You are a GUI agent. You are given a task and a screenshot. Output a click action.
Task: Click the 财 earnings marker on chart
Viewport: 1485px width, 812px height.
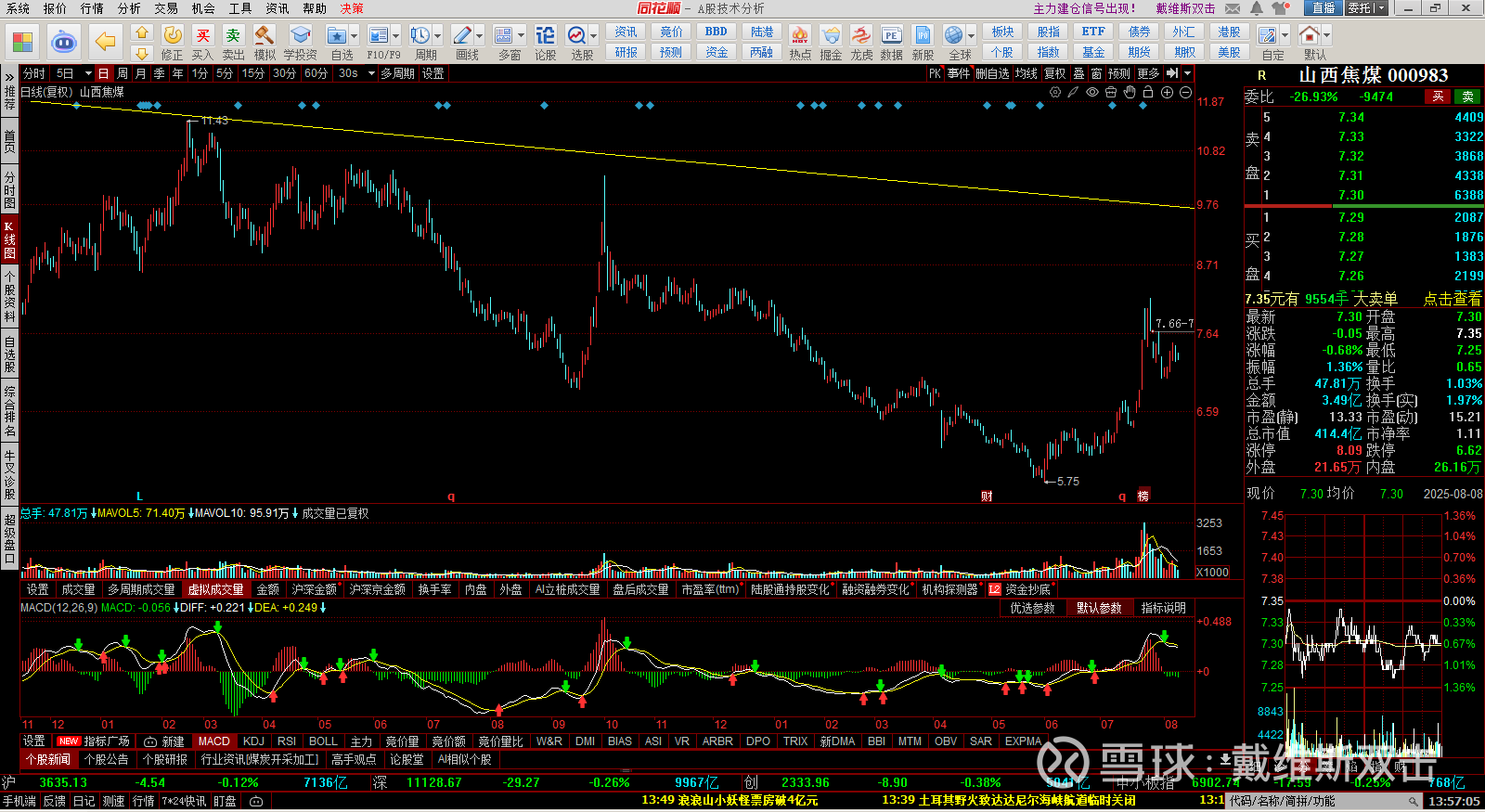[x=987, y=496]
